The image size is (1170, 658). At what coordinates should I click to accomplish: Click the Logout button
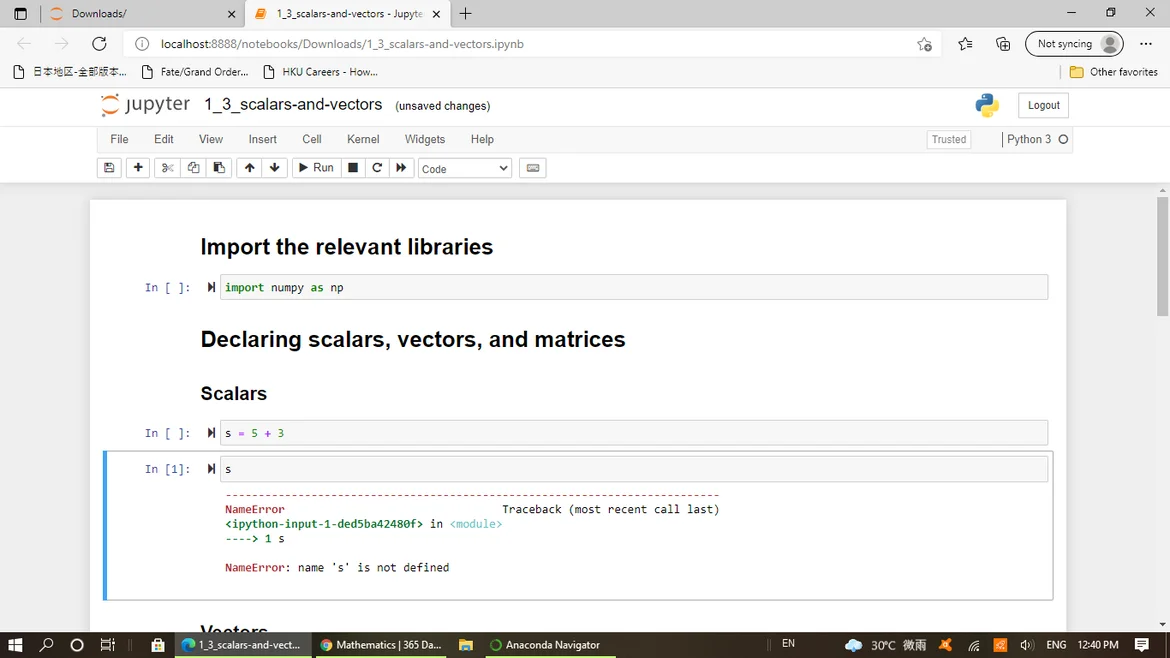pos(1043,105)
